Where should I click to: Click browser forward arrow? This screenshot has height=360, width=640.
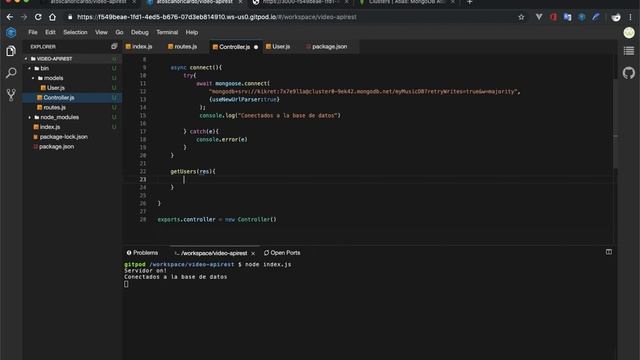point(24,17)
